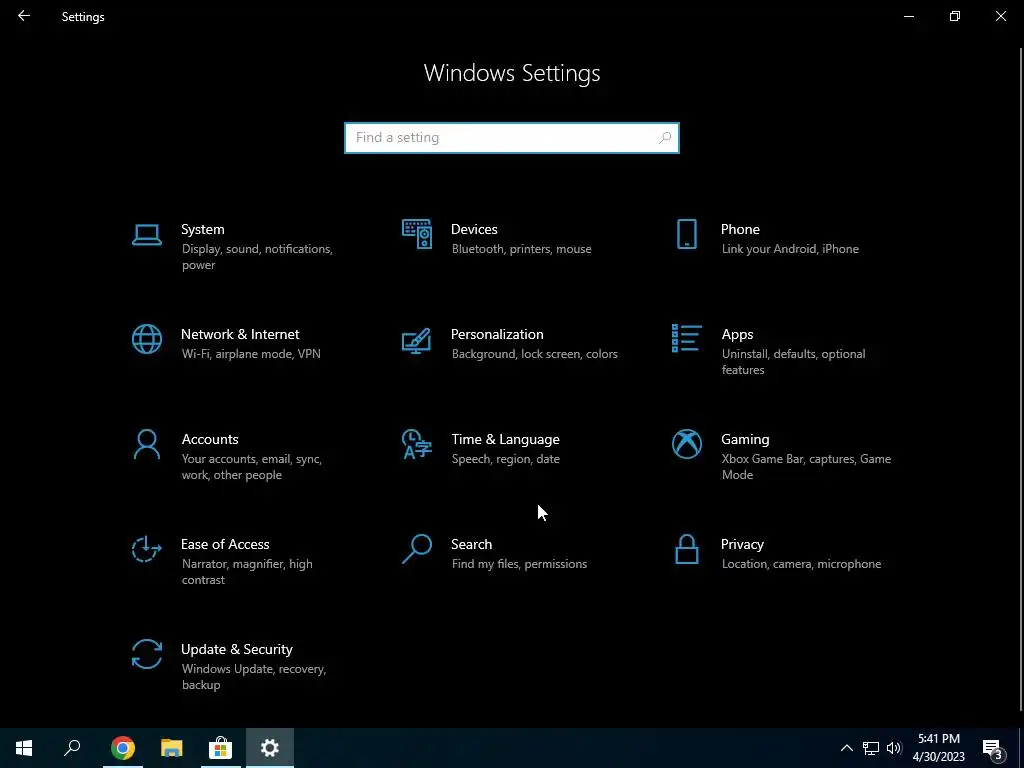Open File Explorer from the taskbar

[171, 748]
